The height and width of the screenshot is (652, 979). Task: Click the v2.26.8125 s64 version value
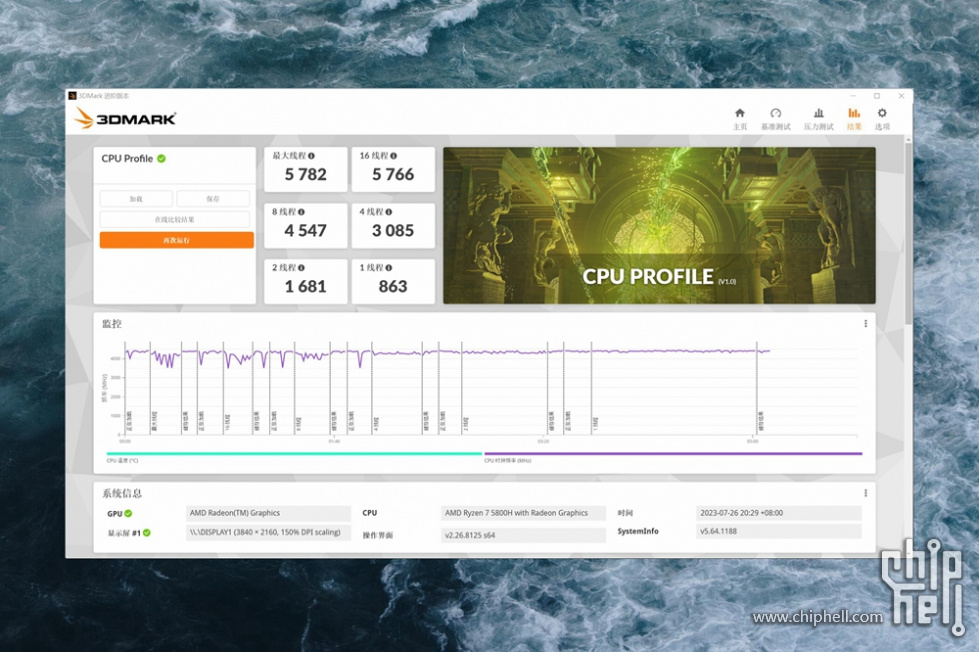(523, 535)
